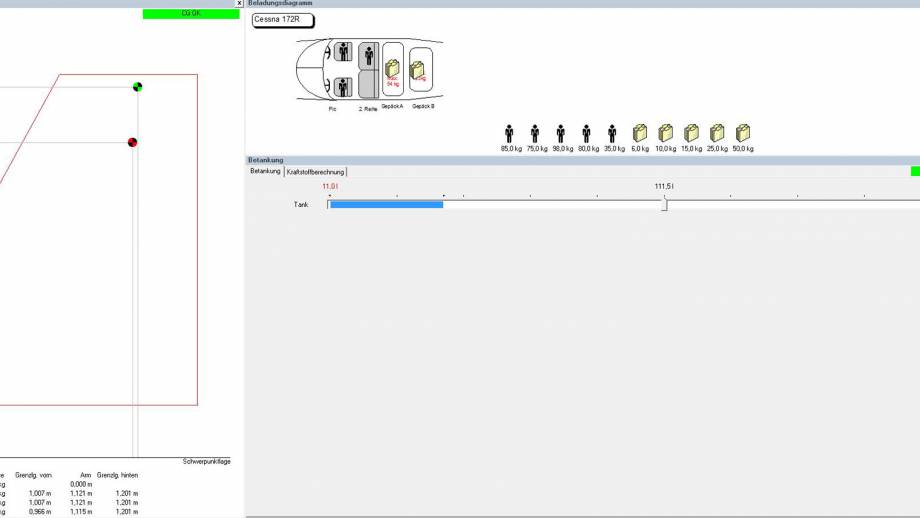This screenshot has height=518, width=920.
Task: Select the lower front pilot seat occupant
Action: point(343,87)
